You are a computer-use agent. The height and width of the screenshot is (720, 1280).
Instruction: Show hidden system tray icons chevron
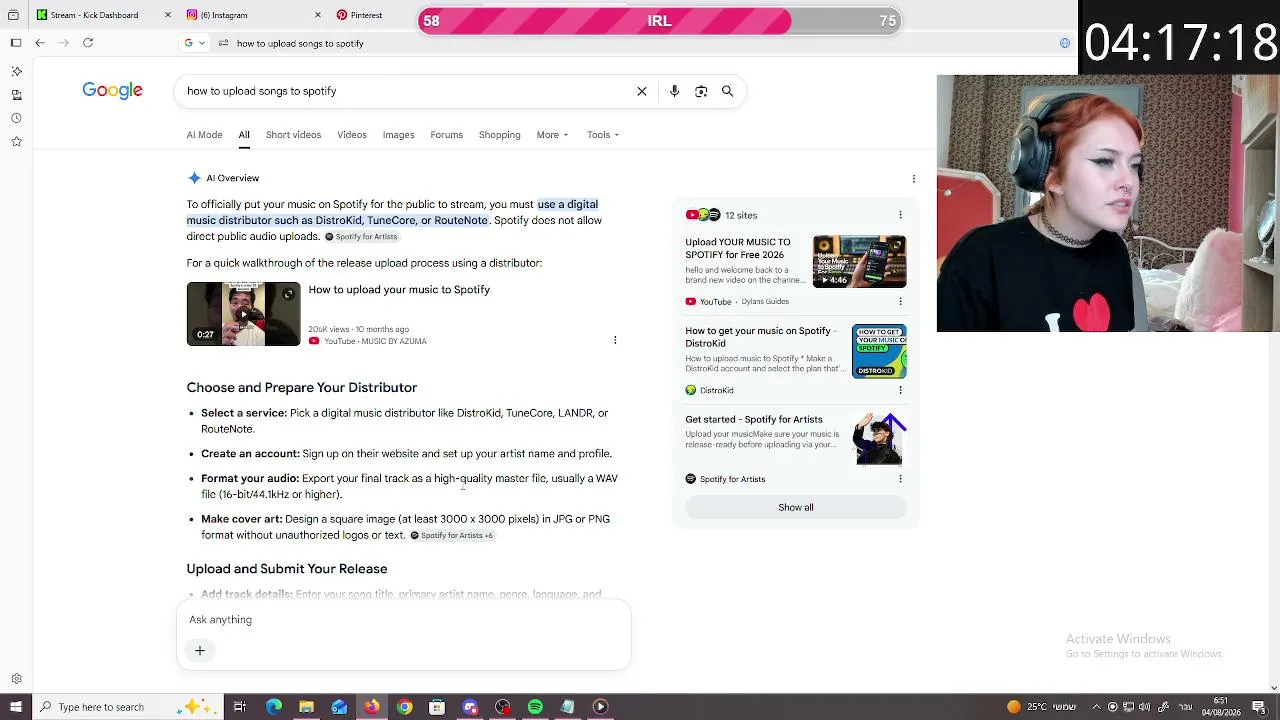(x=1097, y=707)
